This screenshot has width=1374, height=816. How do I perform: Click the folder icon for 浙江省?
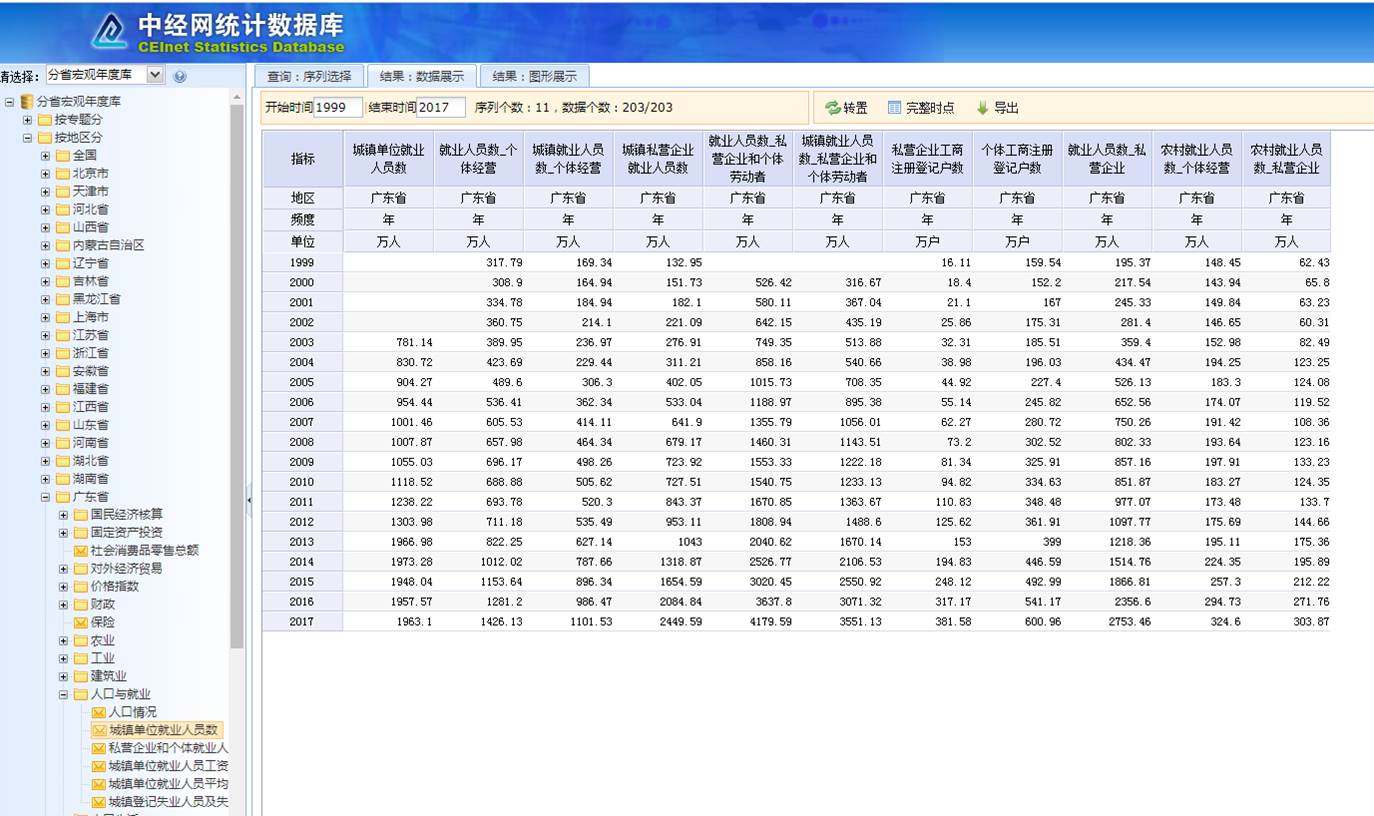pos(62,354)
